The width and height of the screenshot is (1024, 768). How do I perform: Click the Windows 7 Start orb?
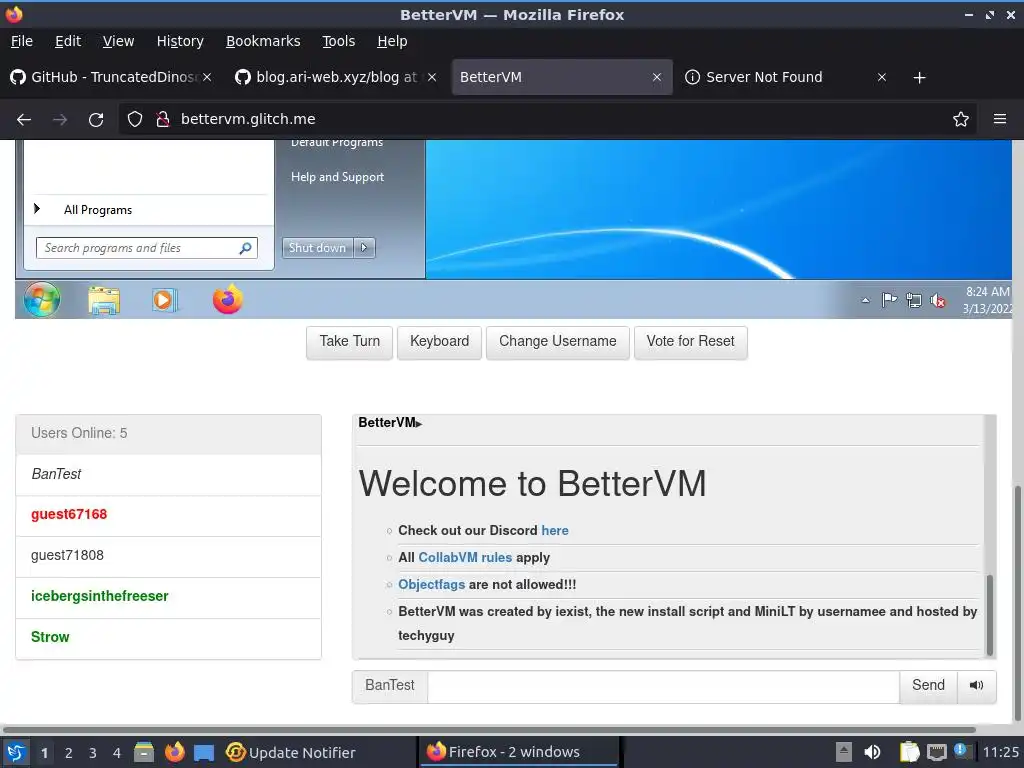[42, 300]
